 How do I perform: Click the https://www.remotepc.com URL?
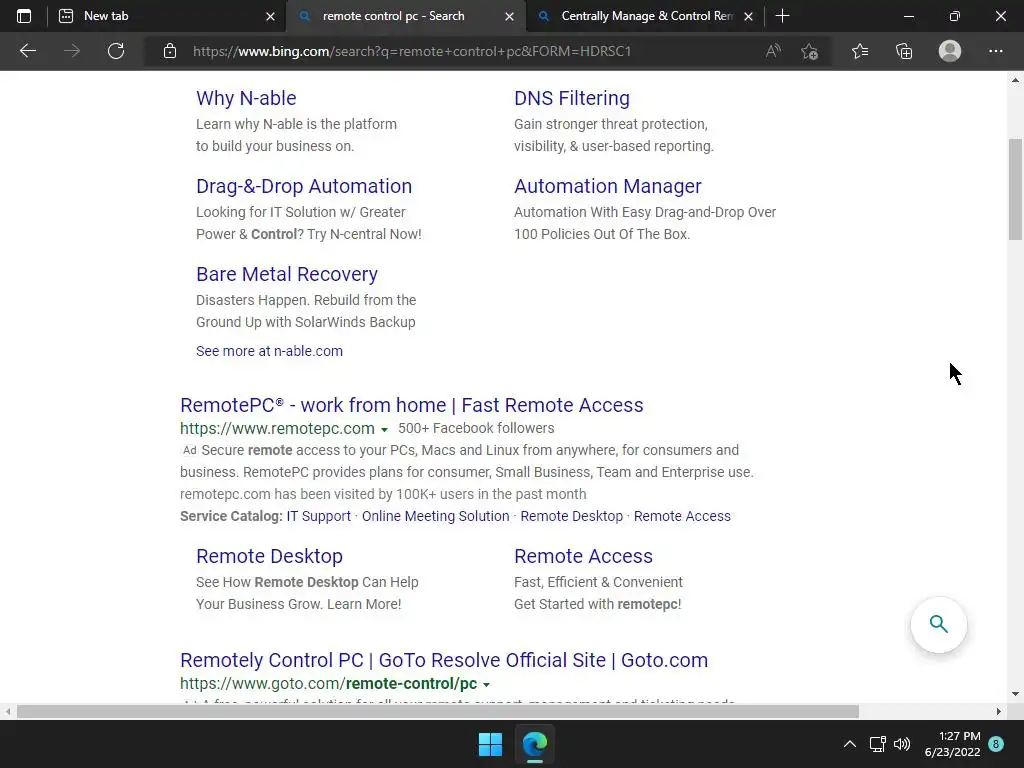(x=278, y=428)
